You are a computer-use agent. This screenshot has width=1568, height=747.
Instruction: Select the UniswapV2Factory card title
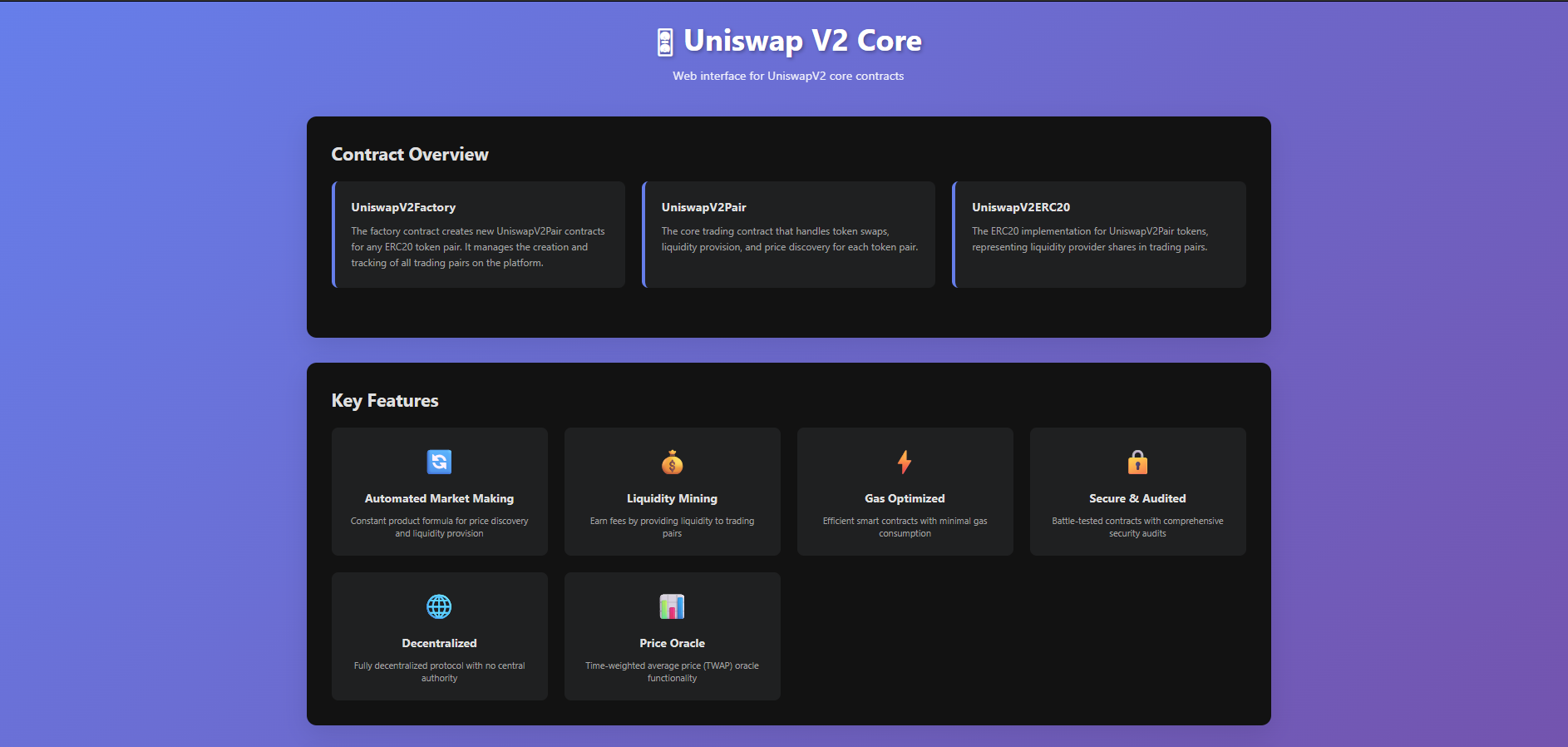tap(403, 207)
